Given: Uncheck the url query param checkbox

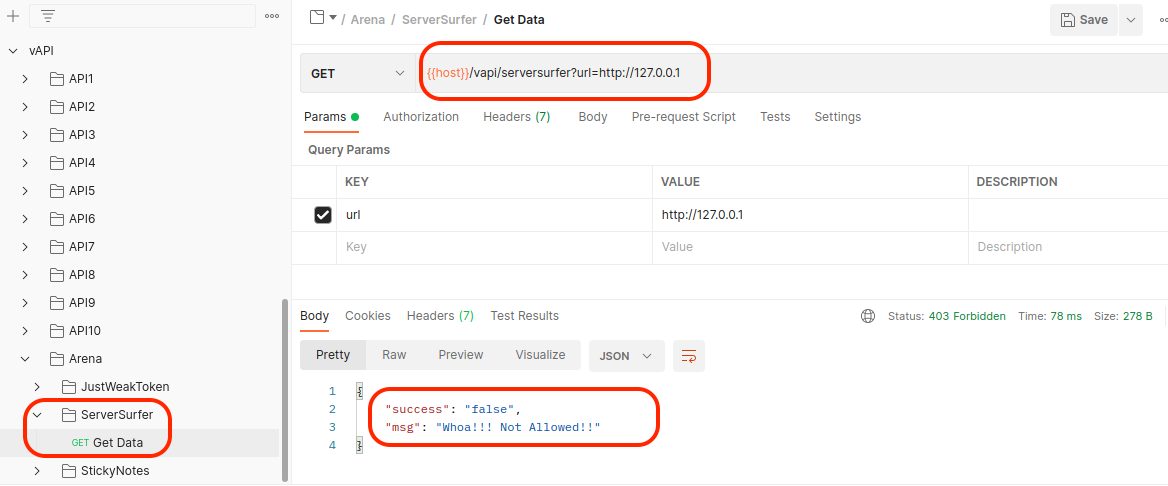Looking at the screenshot, I should click(x=323, y=215).
